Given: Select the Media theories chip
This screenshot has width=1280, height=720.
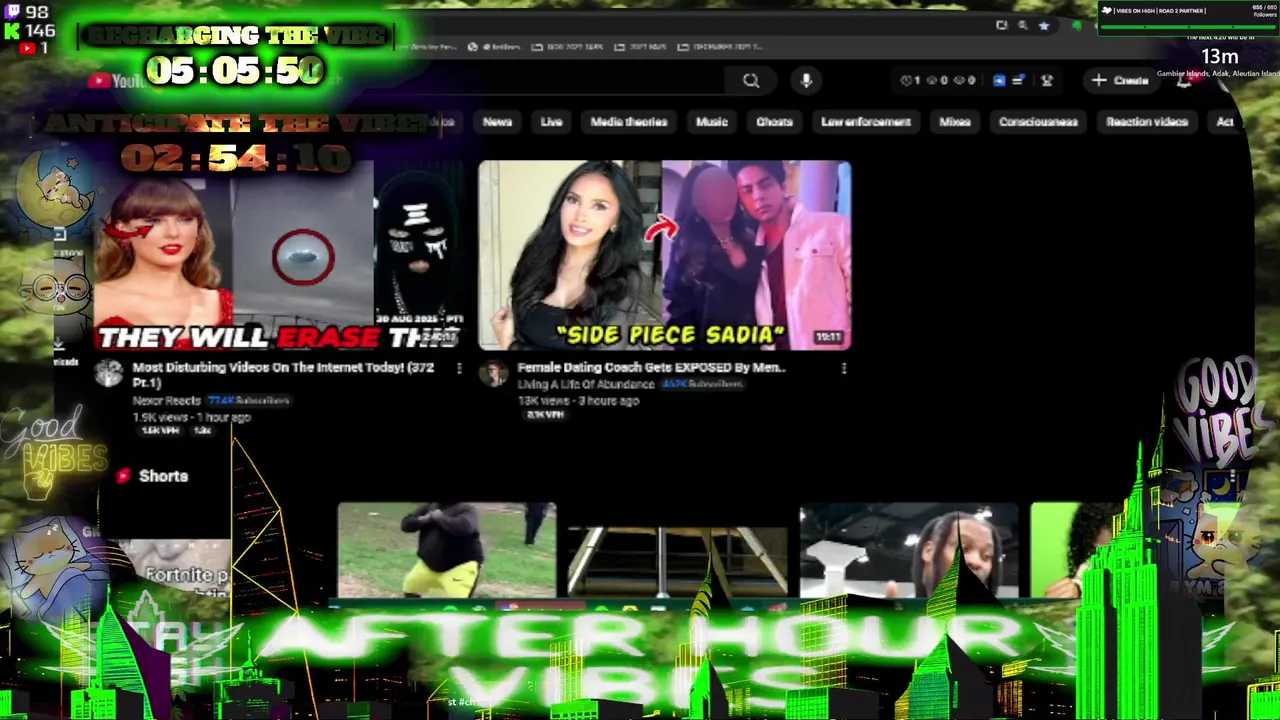Looking at the screenshot, I should [x=628, y=122].
